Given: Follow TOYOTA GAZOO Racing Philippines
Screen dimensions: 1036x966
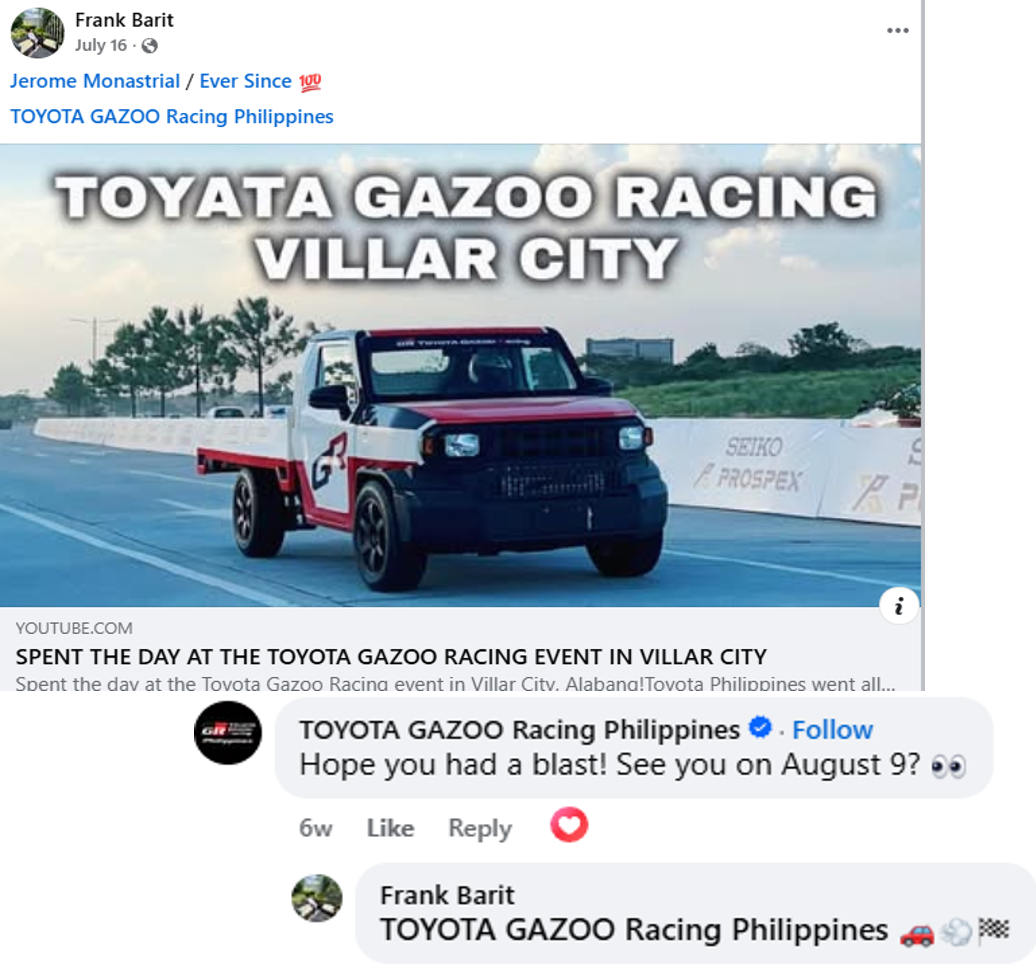Looking at the screenshot, I should click(832, 730).
